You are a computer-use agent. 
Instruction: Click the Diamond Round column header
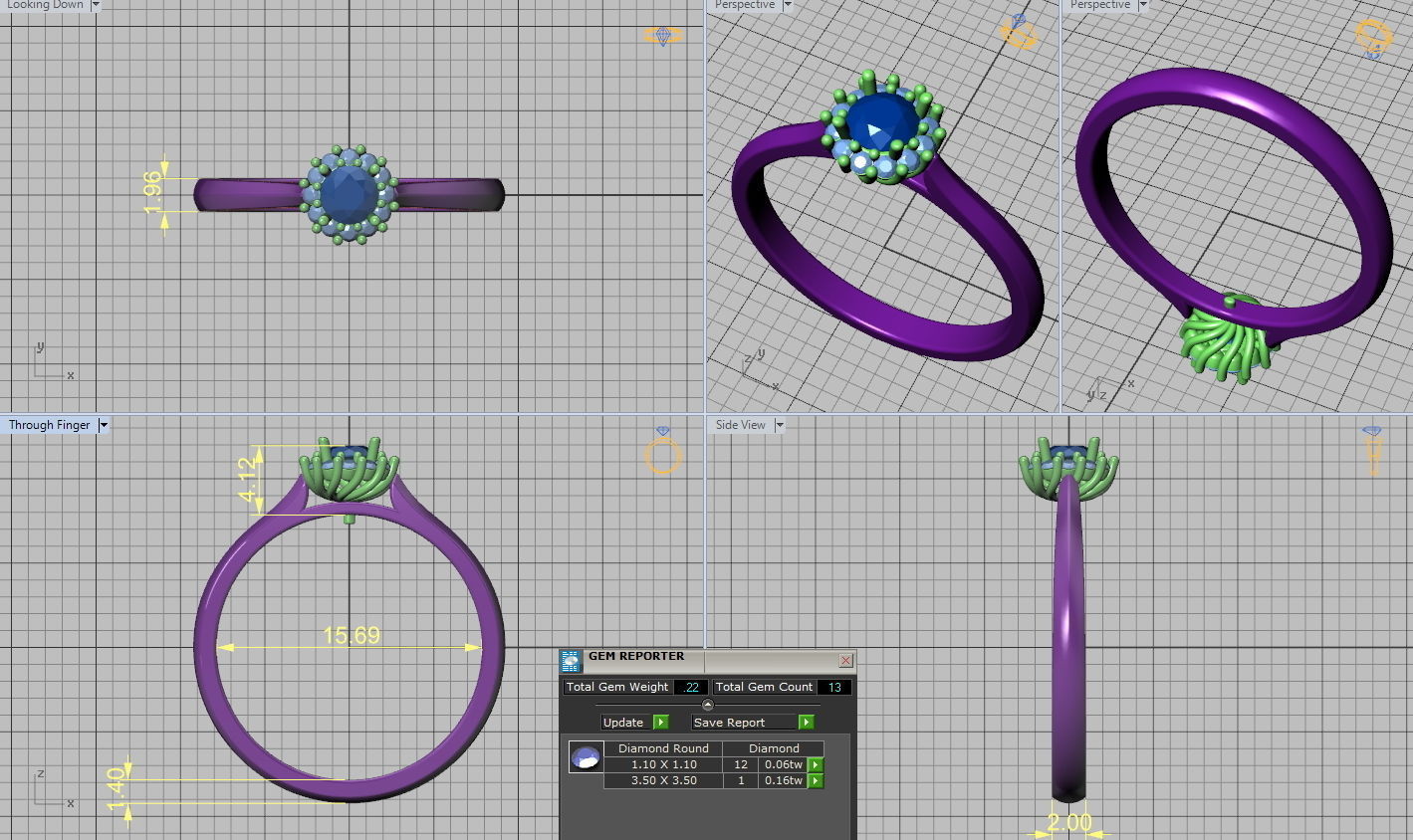click(663, 748)
